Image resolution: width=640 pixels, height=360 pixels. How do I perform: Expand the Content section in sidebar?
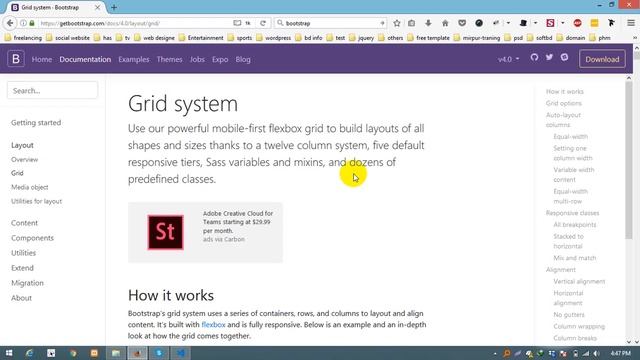[x=24, y=223]
